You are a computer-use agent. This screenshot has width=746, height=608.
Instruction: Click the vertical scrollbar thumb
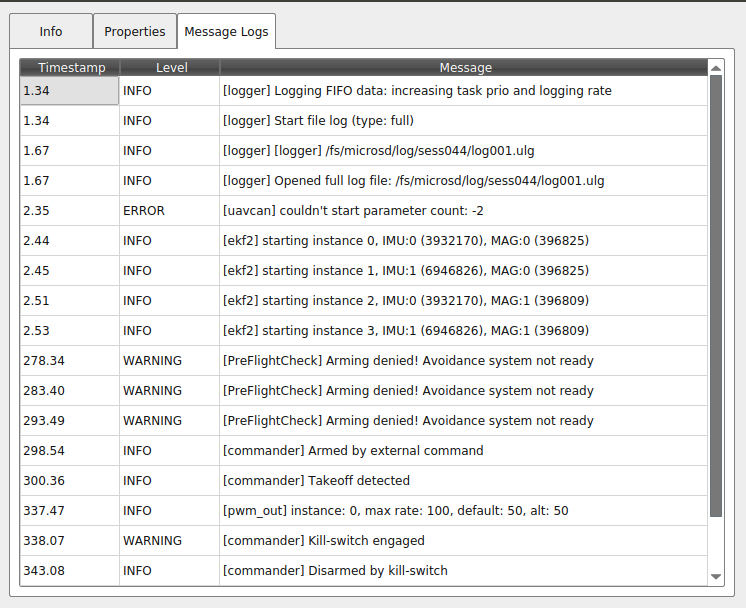tap(716, 296)
